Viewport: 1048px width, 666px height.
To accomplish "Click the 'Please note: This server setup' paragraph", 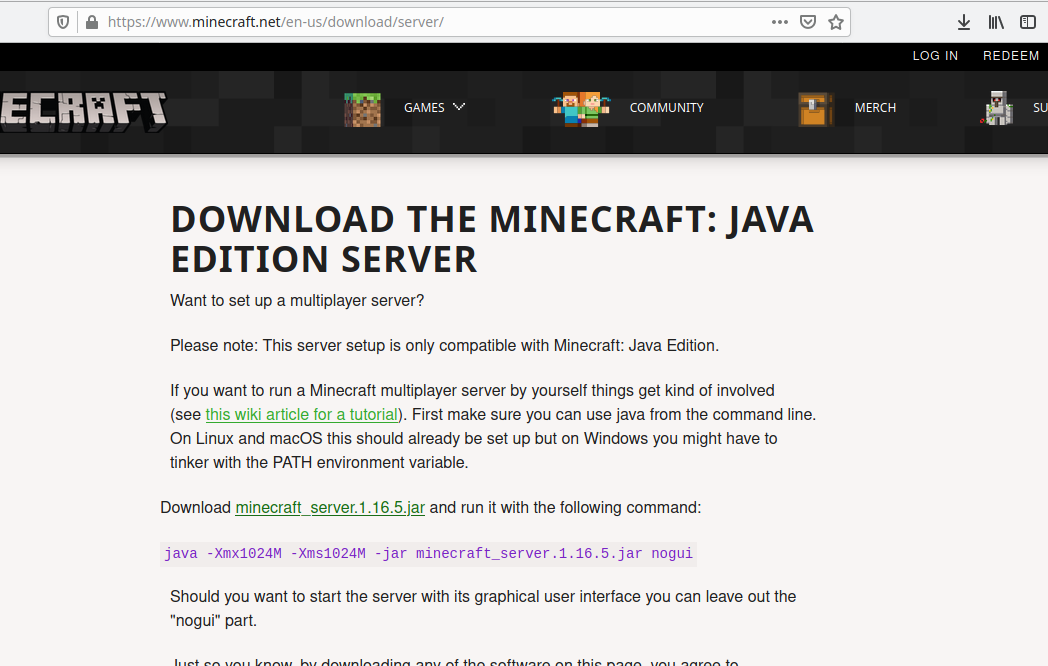I will click(444, 346).
